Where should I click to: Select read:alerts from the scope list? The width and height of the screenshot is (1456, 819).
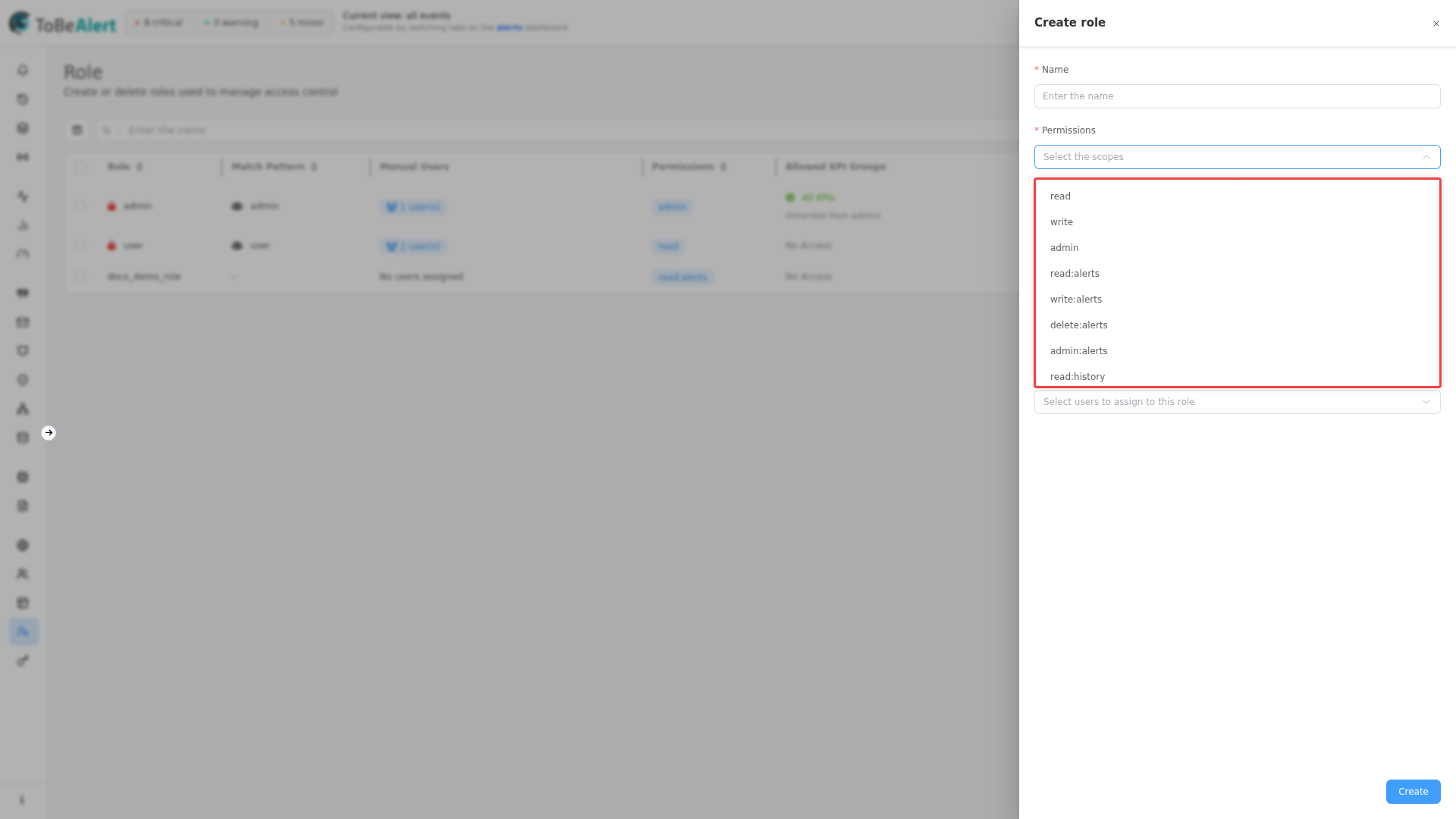click(x=1237, y=274)
